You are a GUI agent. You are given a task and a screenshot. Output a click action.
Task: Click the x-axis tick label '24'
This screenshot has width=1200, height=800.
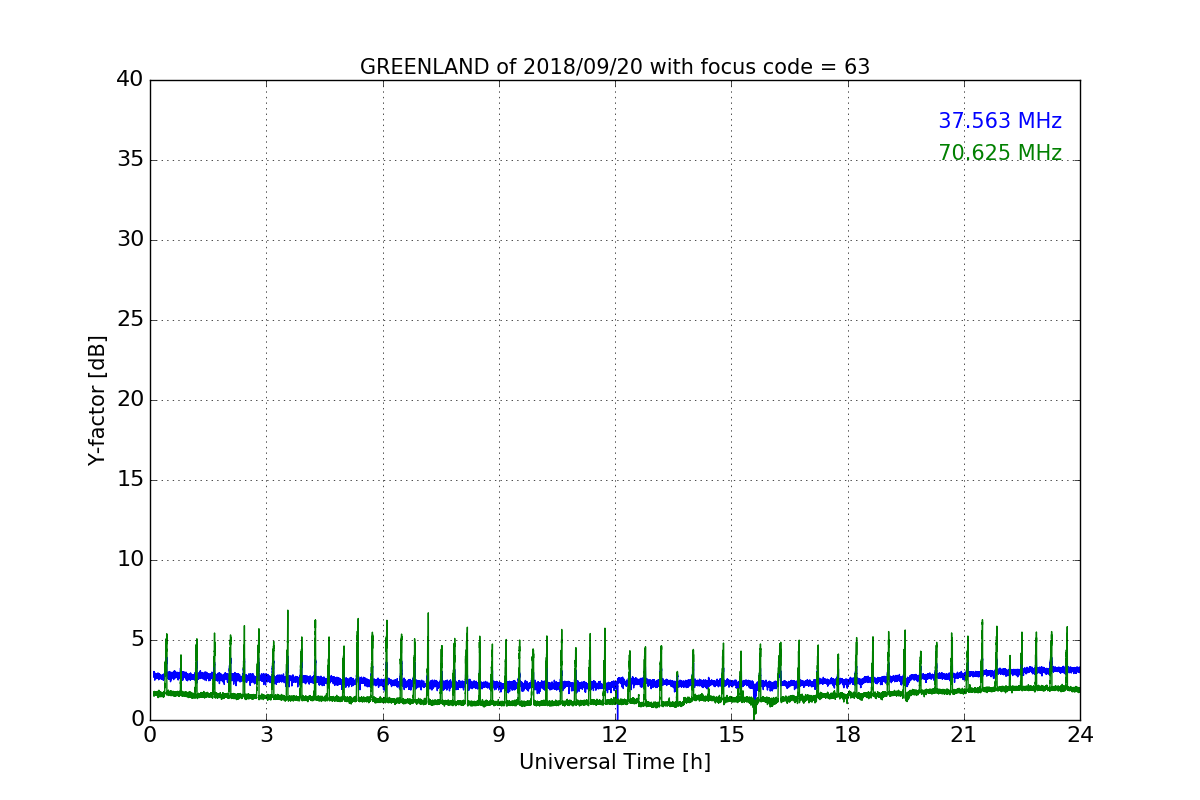pos(1080,734)
